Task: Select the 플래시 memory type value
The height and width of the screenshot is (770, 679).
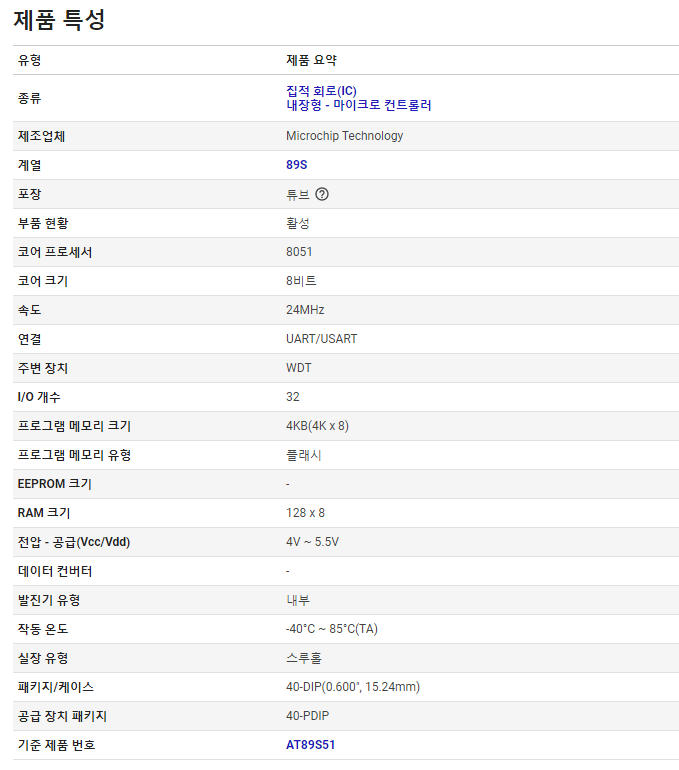Action: 304,455
